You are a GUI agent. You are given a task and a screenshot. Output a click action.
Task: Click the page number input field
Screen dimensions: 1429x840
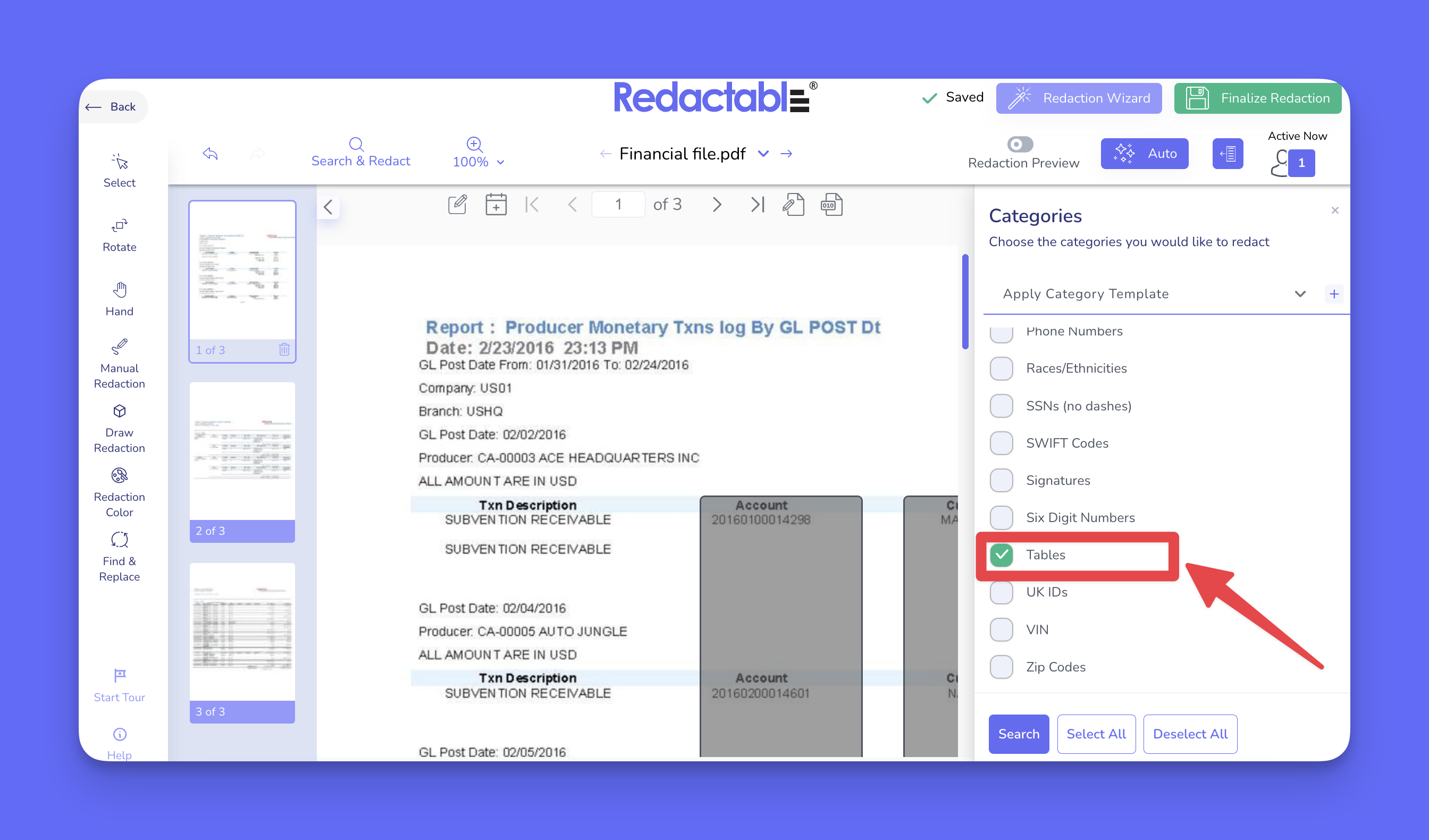pyautogui.click(x=618, y=204)
